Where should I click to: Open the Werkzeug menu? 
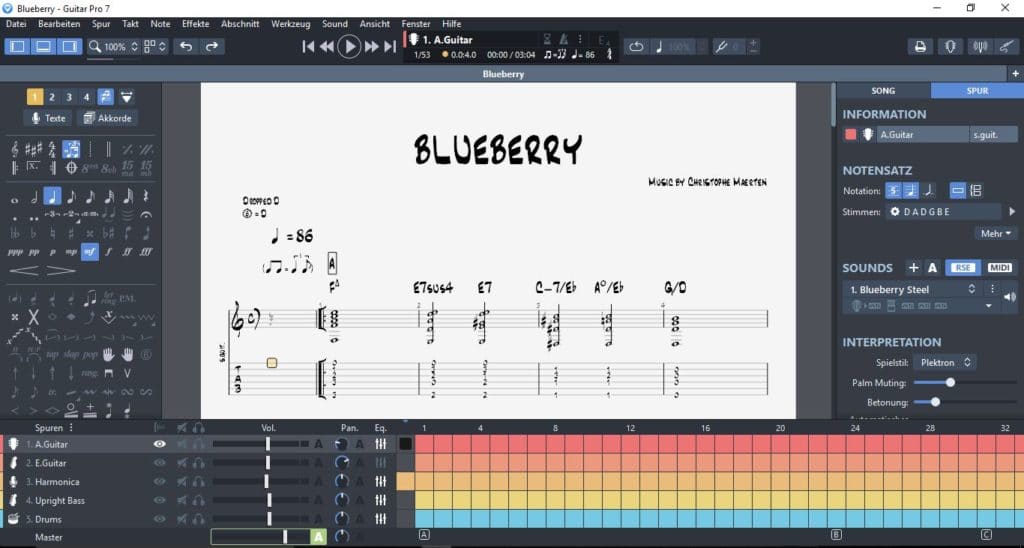coord(291,24)
